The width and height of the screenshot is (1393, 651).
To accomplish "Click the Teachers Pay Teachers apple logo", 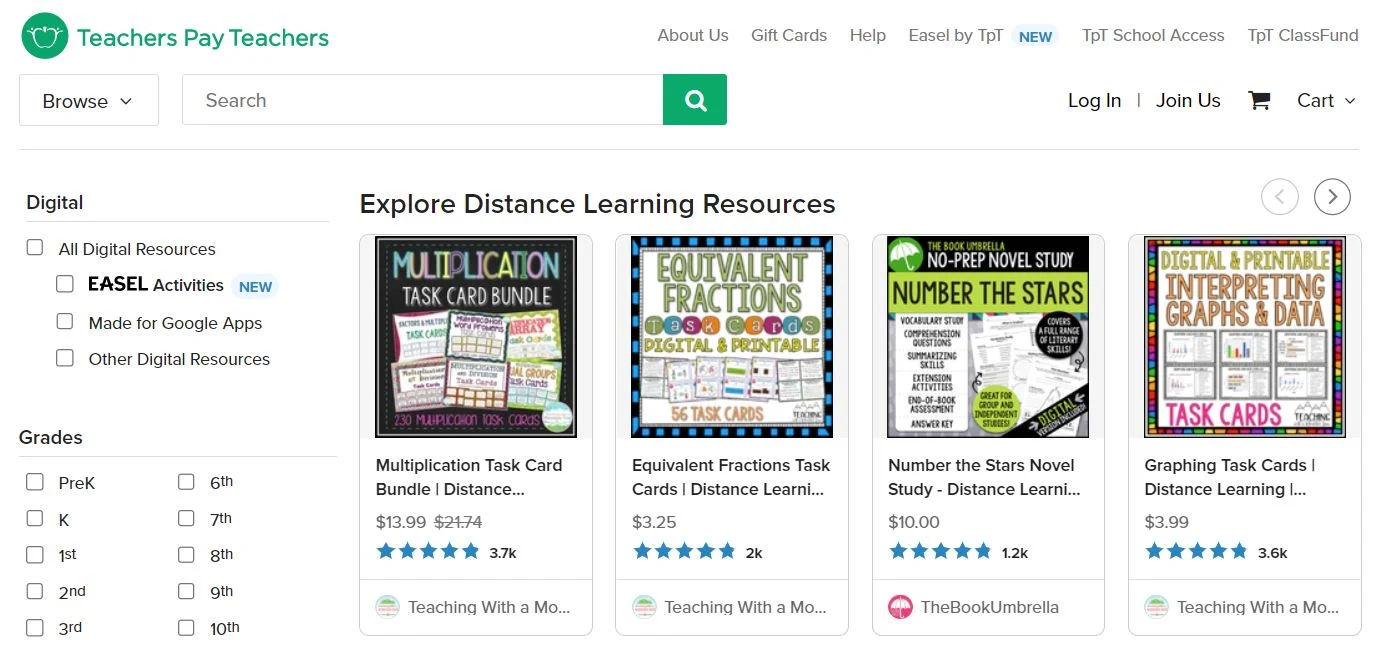I will click(x=44, y=37).
